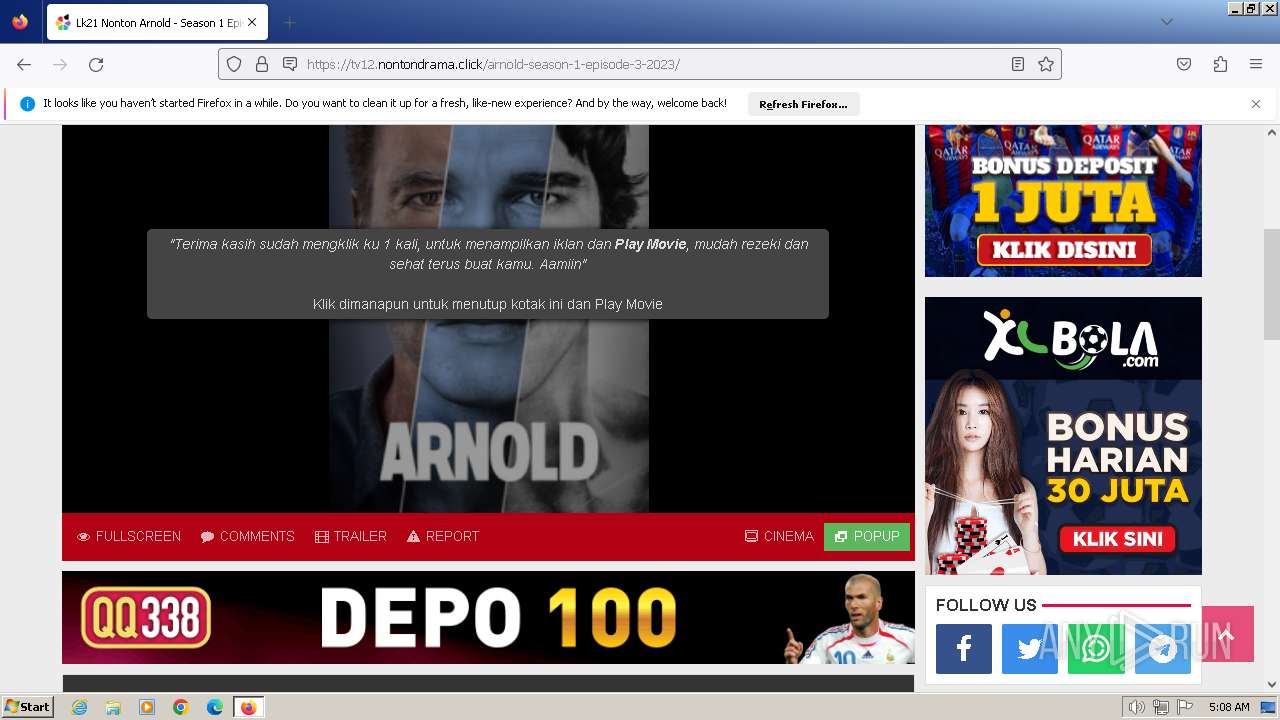1280x720 pixels.
Task: Switch the player to FULLSCREEN
Action: [129, 536]
